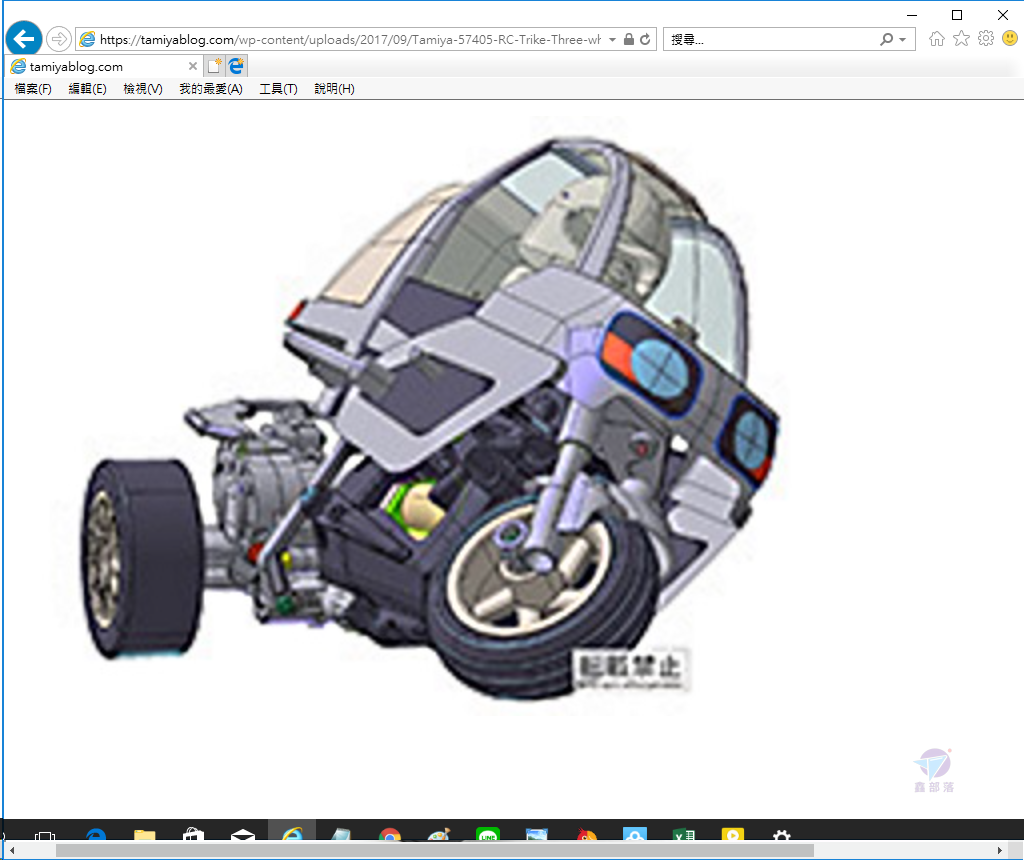The width and height of the screenshot is (1024, 860).
Task: Click the magnifier search icon
Action: (886, 39)
